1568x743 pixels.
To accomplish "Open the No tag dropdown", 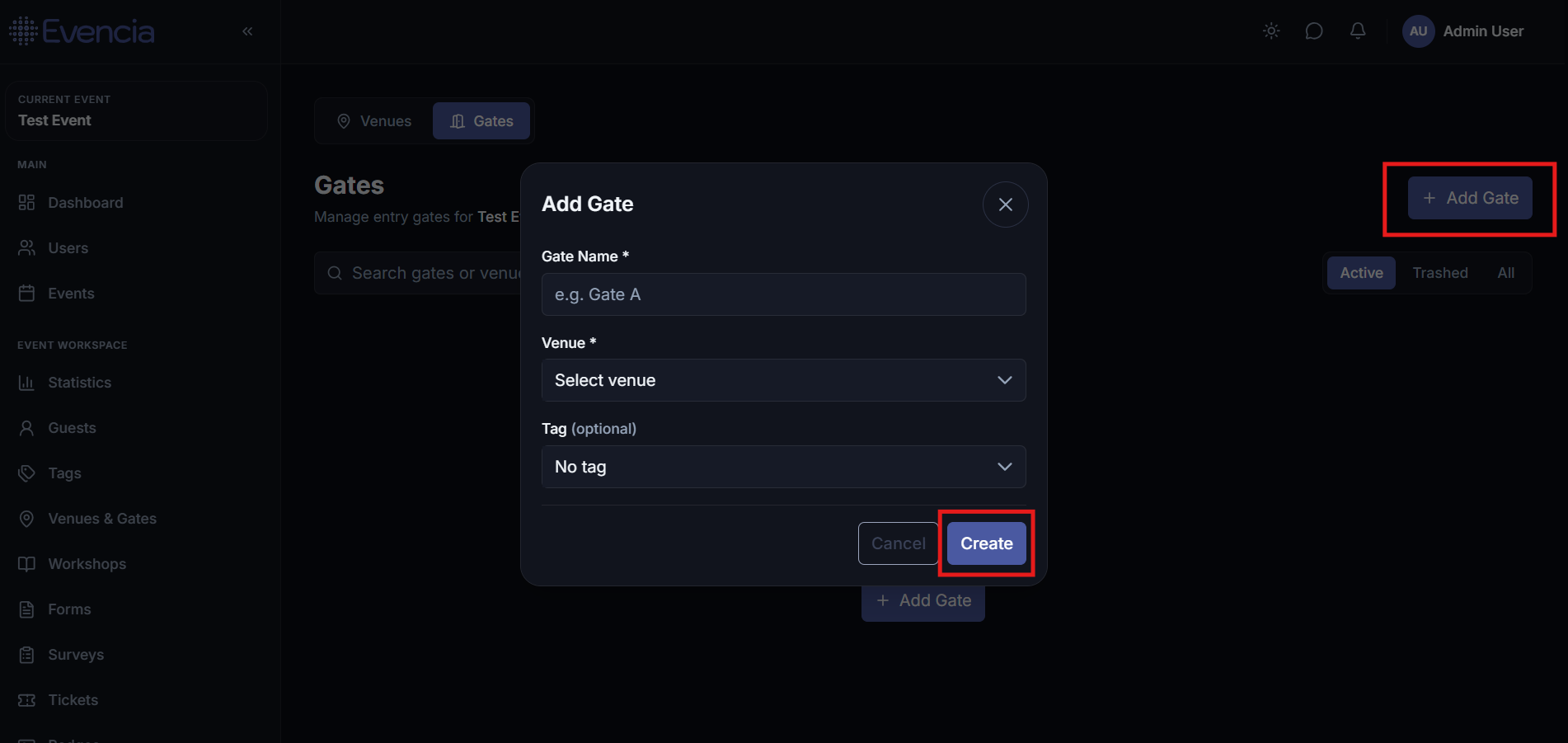I will [783, 467].
